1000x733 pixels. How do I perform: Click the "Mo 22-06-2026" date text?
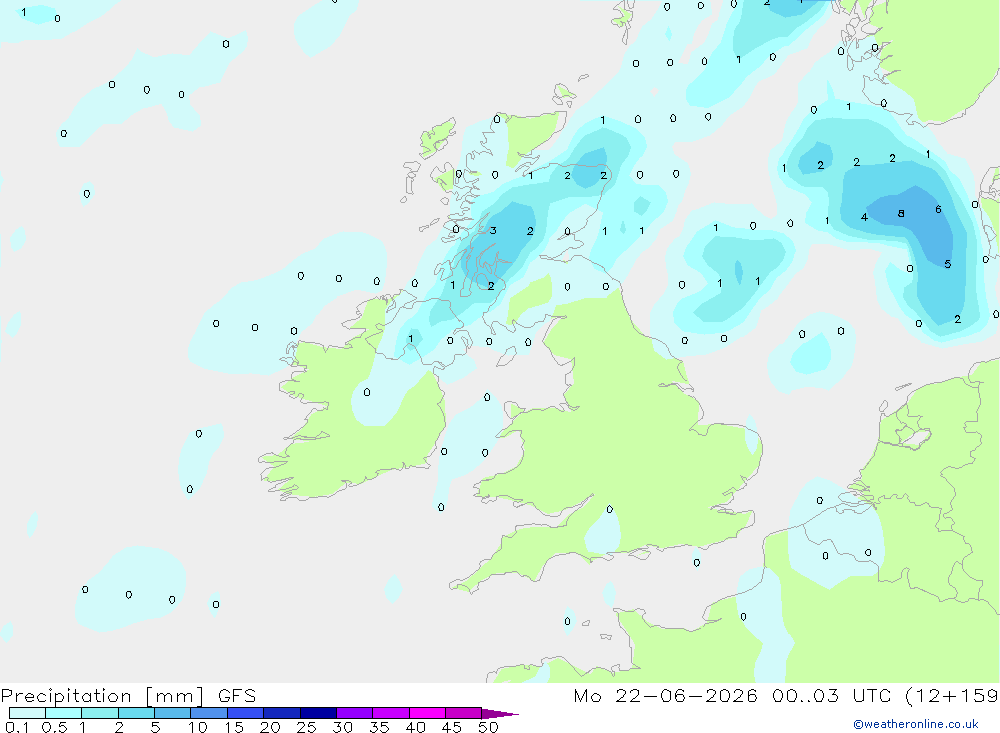pyautogui.click(x=665, y=696)
